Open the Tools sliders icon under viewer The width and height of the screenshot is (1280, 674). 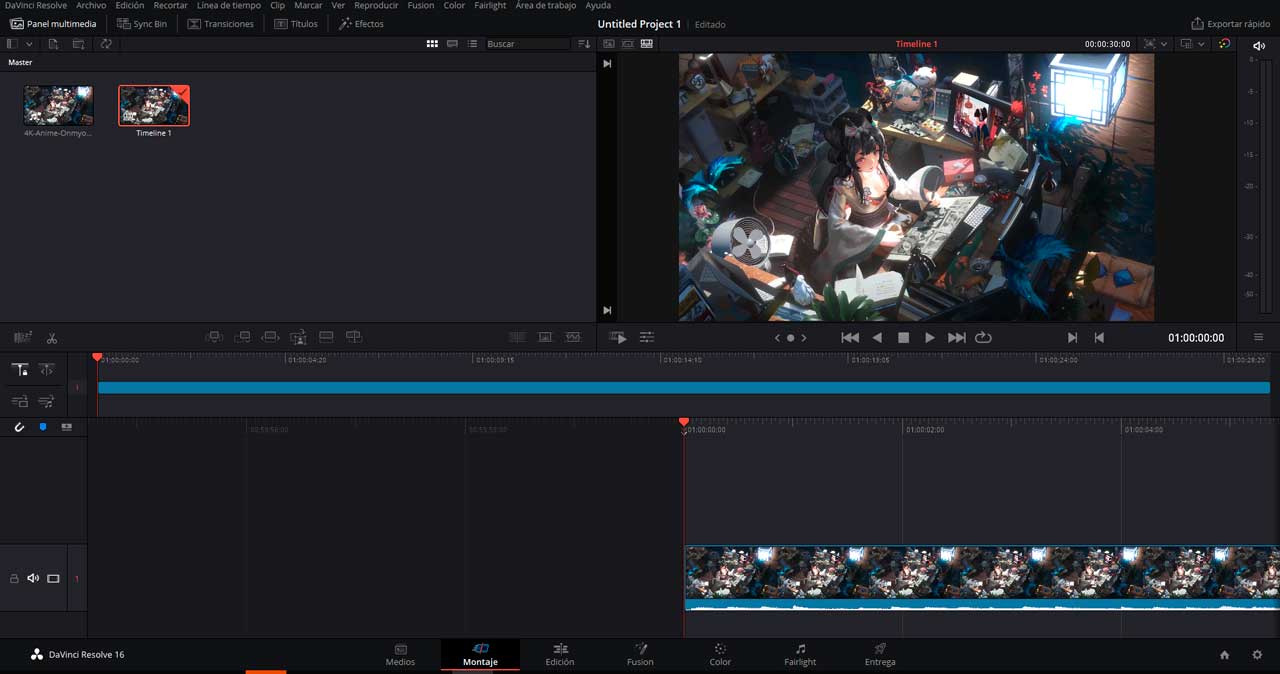pos(647,338)
